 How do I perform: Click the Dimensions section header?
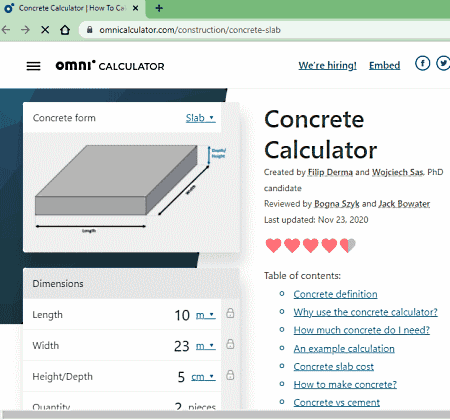[x=131, y=284]
